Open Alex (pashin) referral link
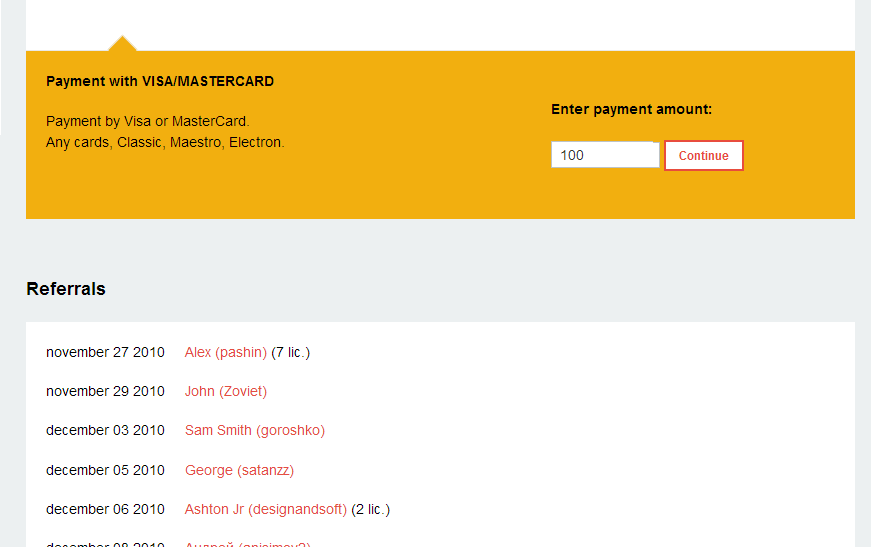Viewport: 871px width, 547px height. coord(226,353)
